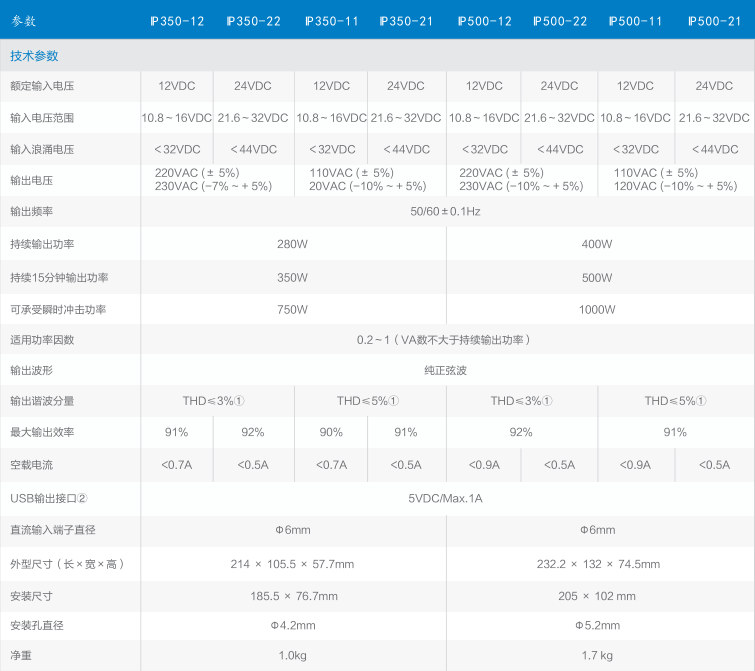Select the 适用功率因数 row label
The width and height of the screenshot is (755, 671).
tap(42, 340)
